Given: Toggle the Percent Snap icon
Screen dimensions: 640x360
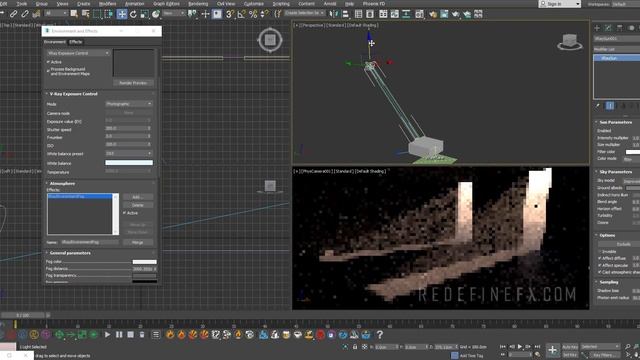Looking at the screenshot, I should pos(253,14).
